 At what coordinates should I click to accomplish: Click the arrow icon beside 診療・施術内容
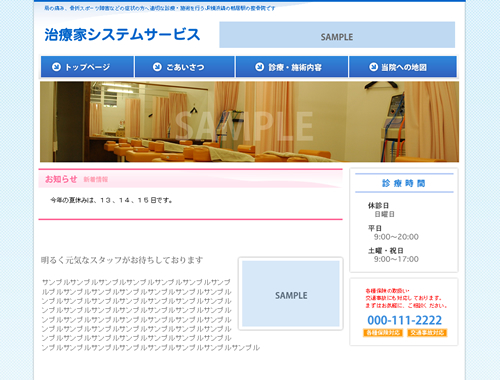click(259, 67)
